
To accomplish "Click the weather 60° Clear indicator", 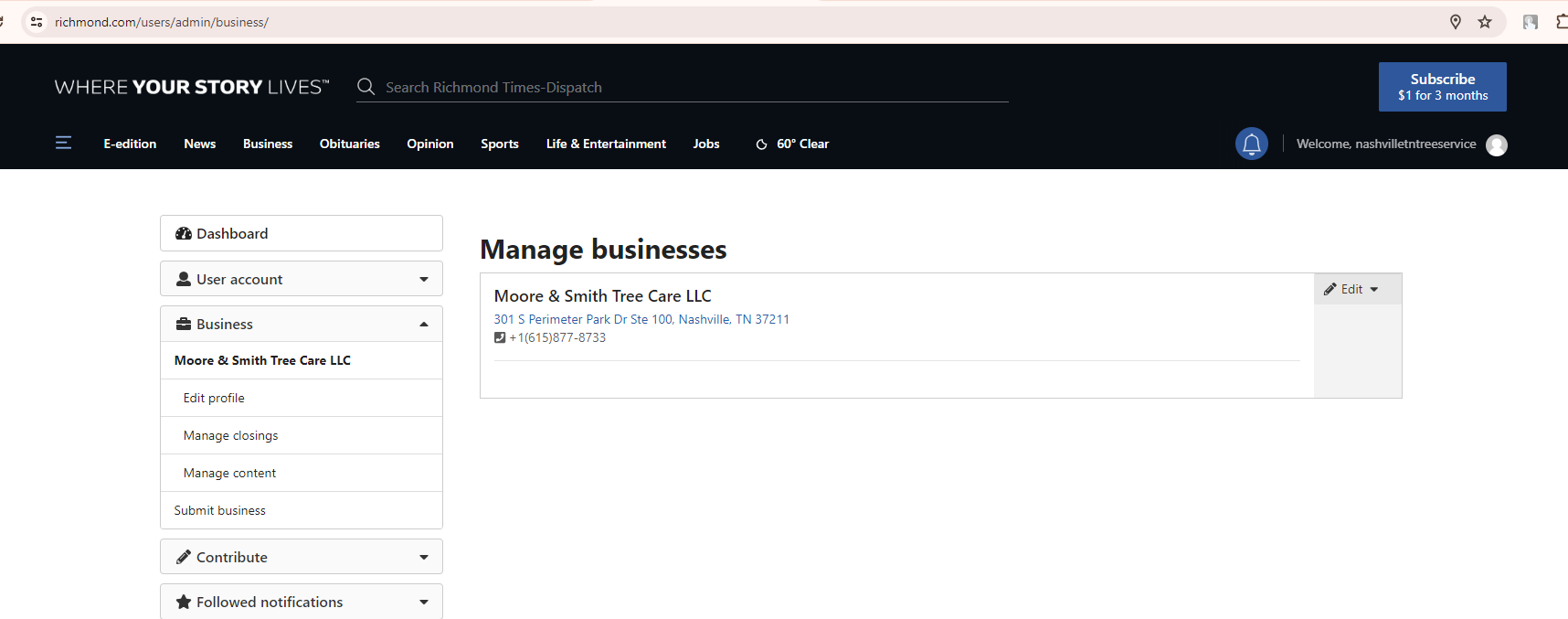I will pos(792,144).
